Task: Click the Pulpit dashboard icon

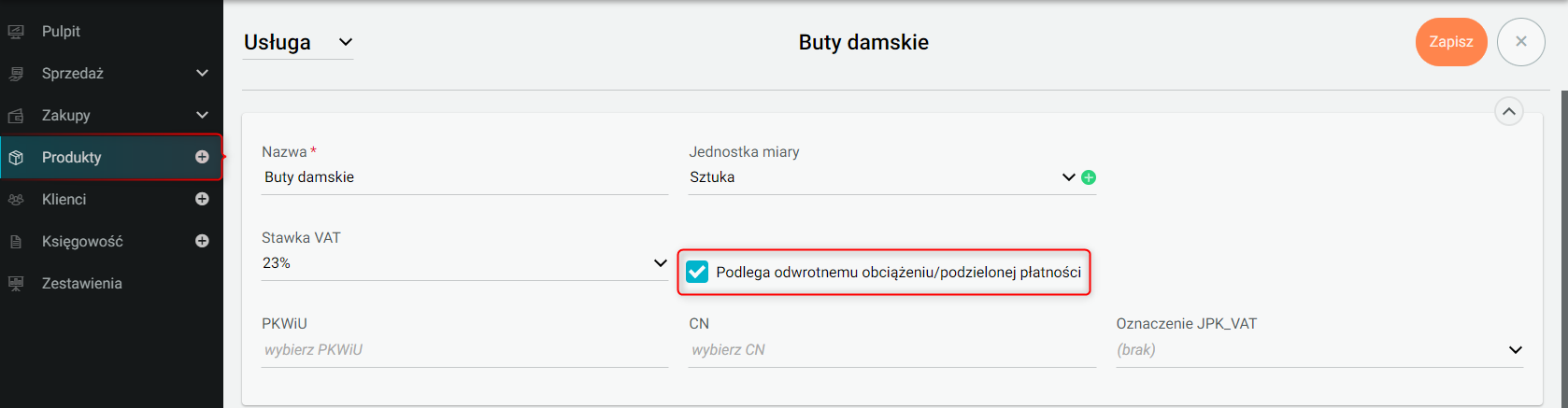Action: (x=16, y=32)
